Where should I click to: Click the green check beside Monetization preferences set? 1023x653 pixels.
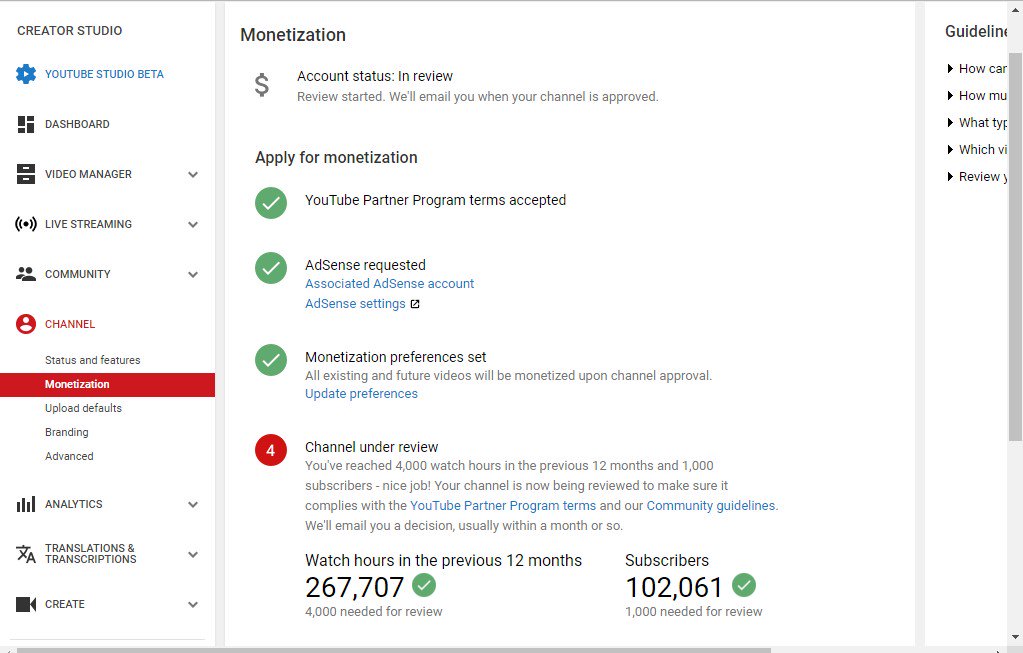271,360
